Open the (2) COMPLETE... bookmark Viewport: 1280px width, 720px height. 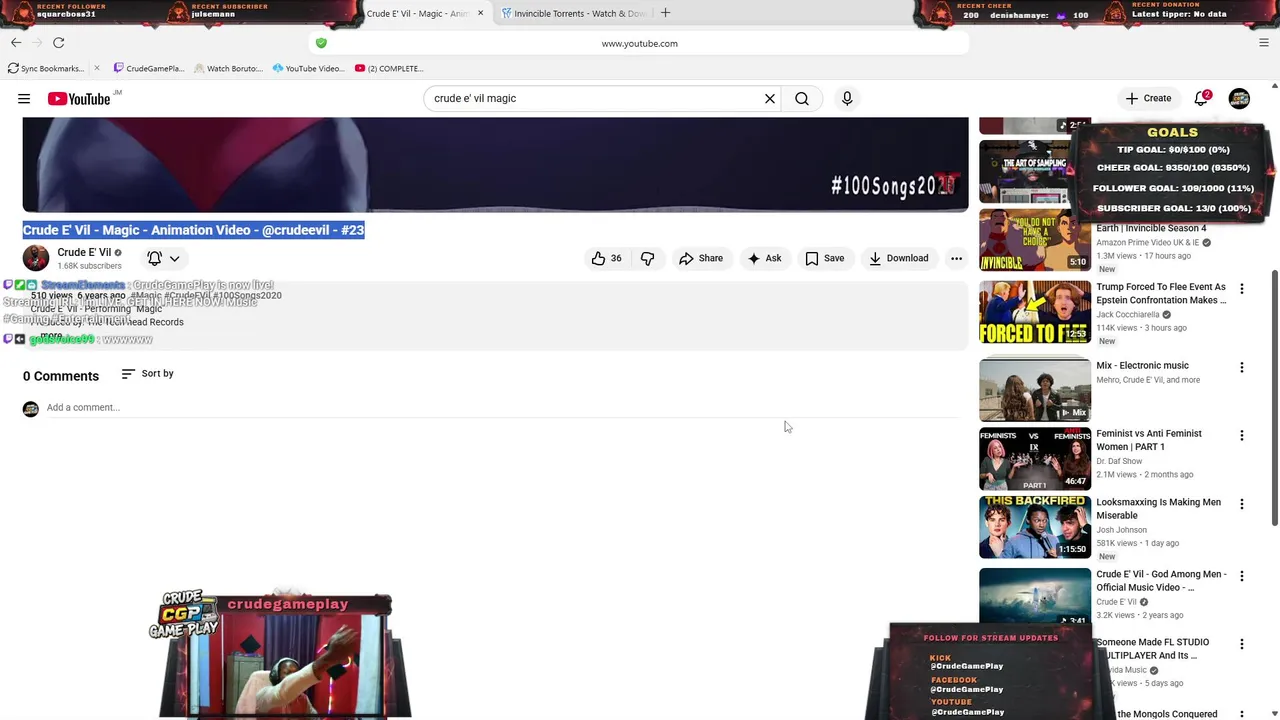389,68
